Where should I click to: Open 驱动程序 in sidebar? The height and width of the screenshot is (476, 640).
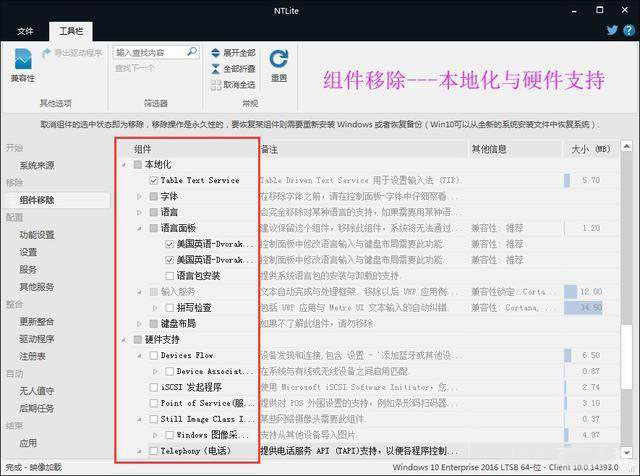37,339
